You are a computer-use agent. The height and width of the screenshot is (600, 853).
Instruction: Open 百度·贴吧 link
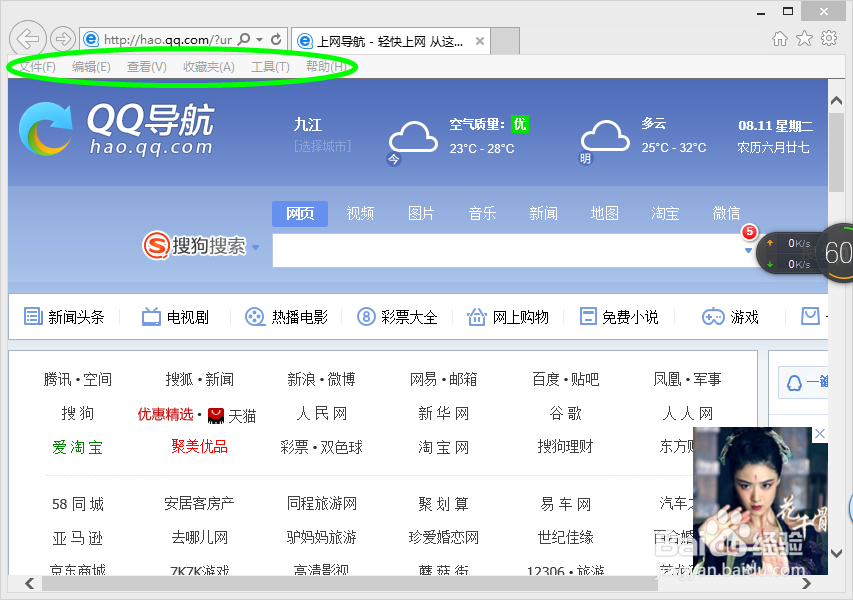(x=566, y=379)
